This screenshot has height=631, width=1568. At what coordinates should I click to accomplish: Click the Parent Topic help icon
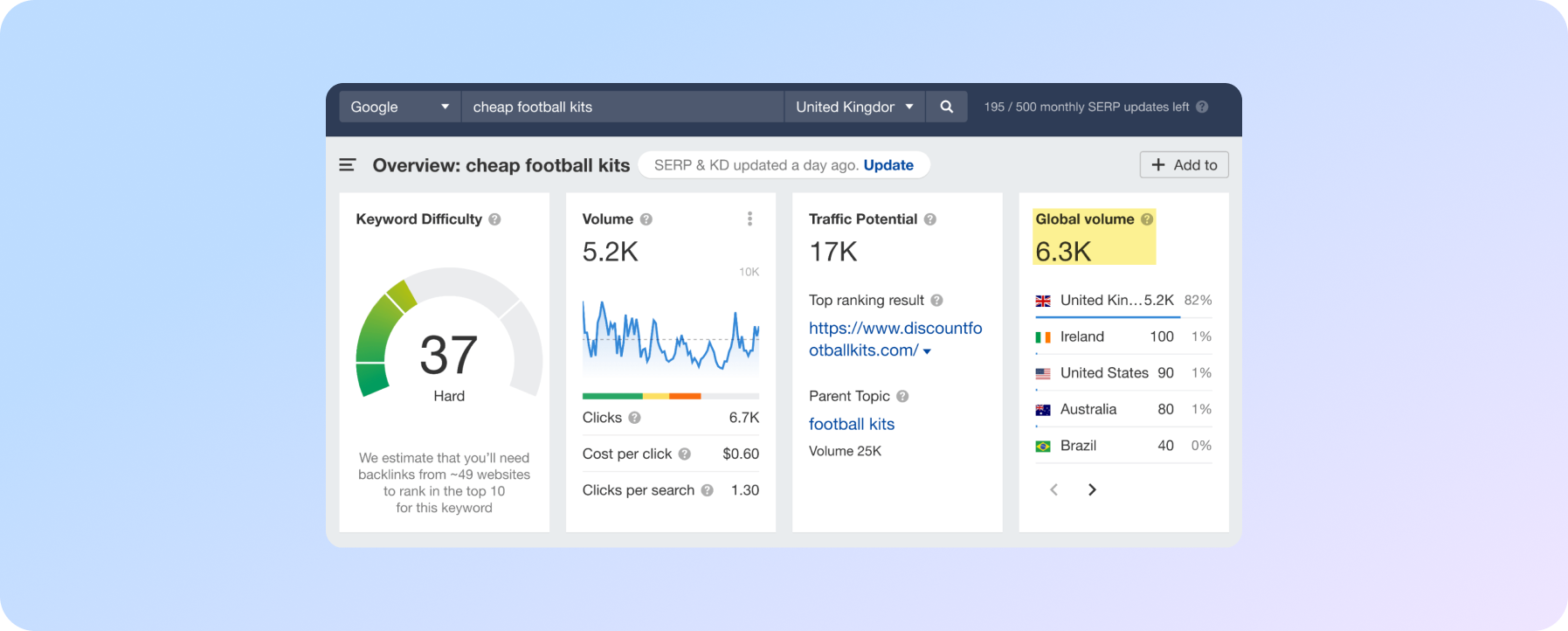902,396
